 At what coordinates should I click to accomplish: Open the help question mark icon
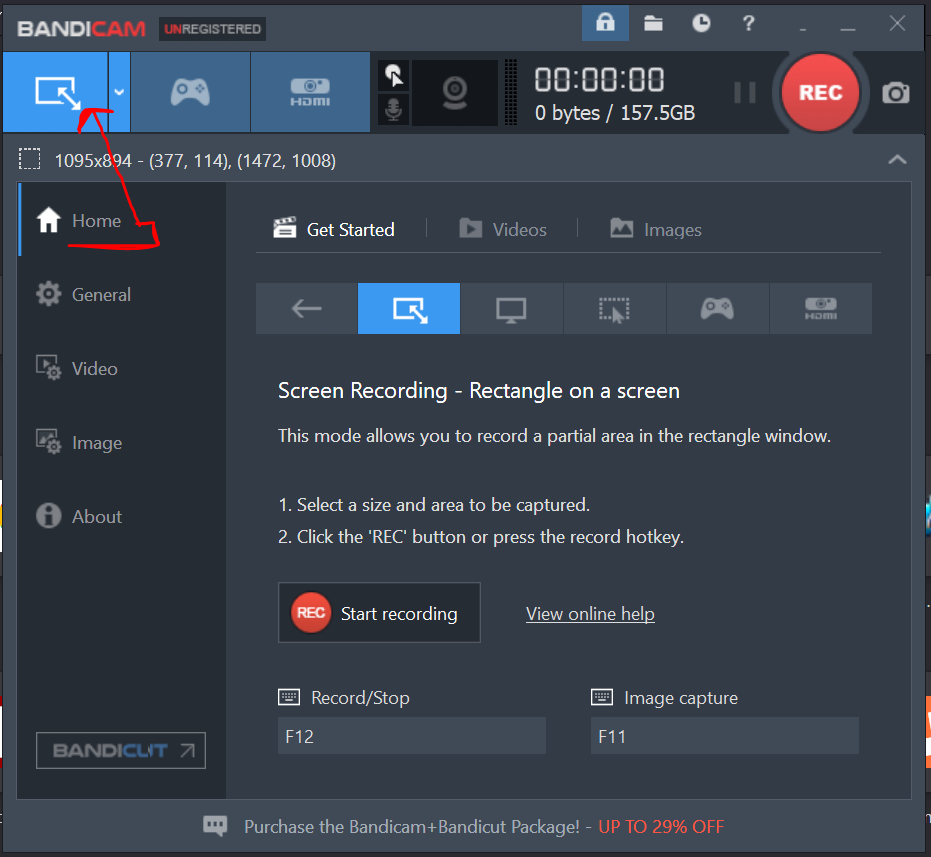pos(748,23)
